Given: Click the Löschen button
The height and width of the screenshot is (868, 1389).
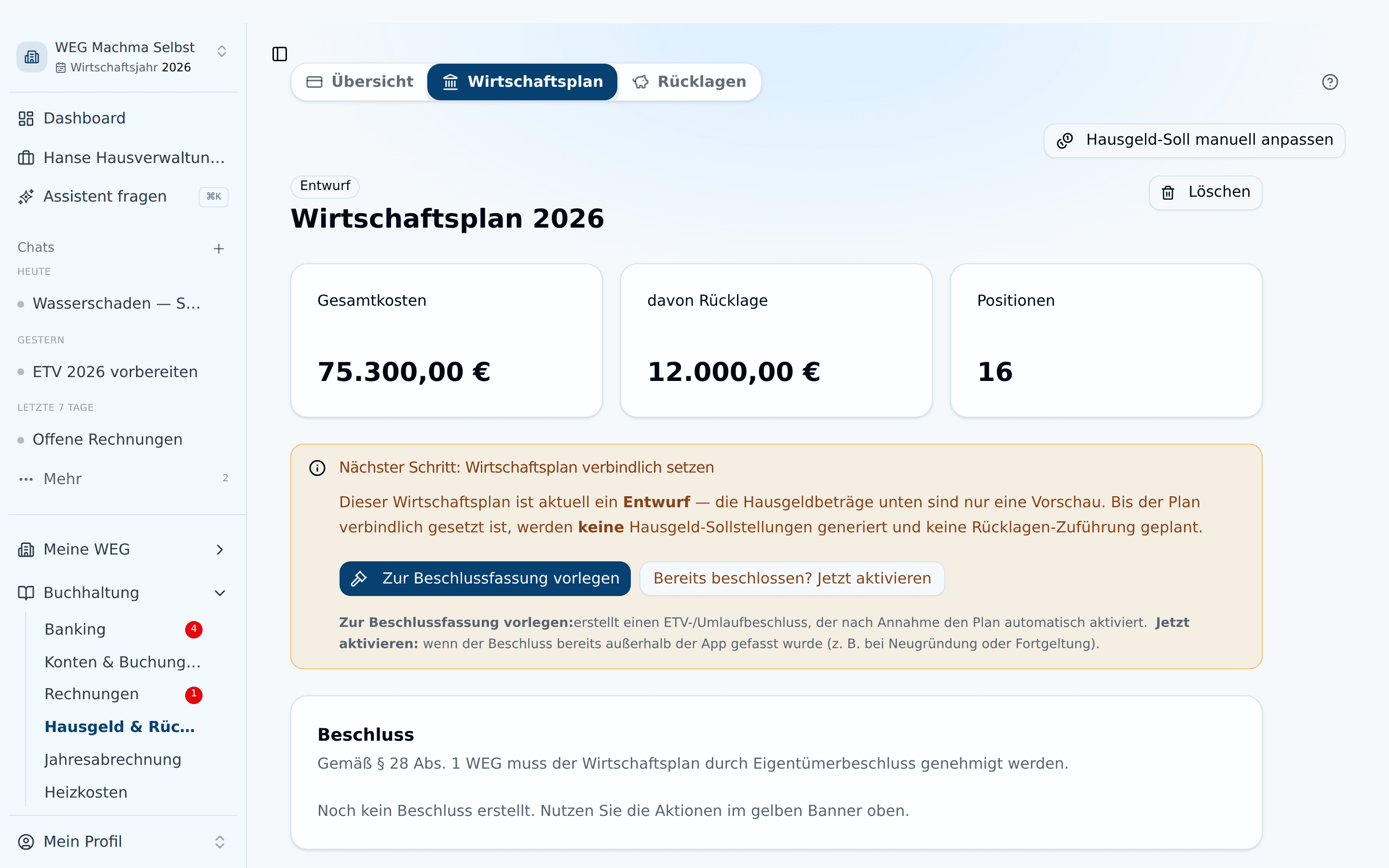Looking at the screenshot, I should pyautogui.click(x=1205, y=192).
